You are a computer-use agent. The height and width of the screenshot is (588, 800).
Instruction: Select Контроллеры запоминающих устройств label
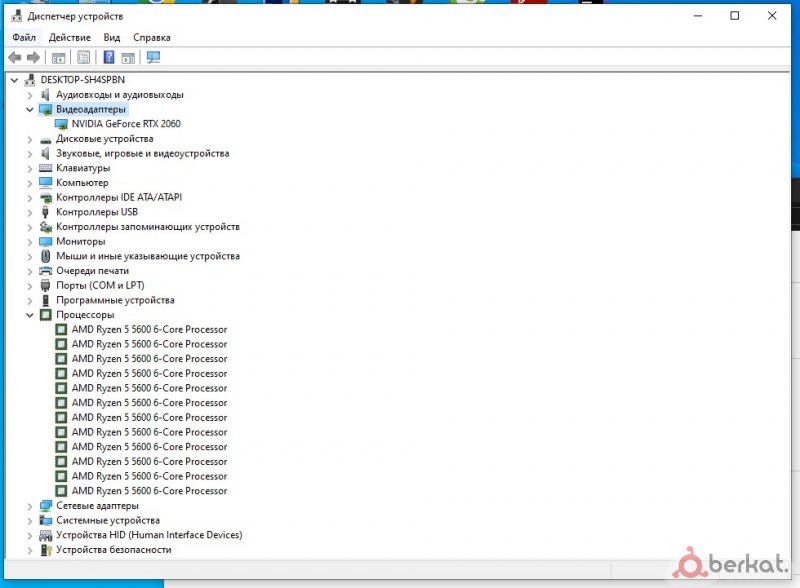click(x=148, y=227)
